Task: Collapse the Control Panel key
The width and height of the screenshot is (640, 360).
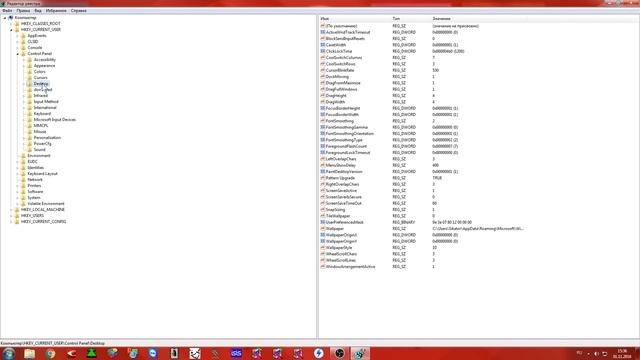Action: pyautogui.click(x=18, y=54)
